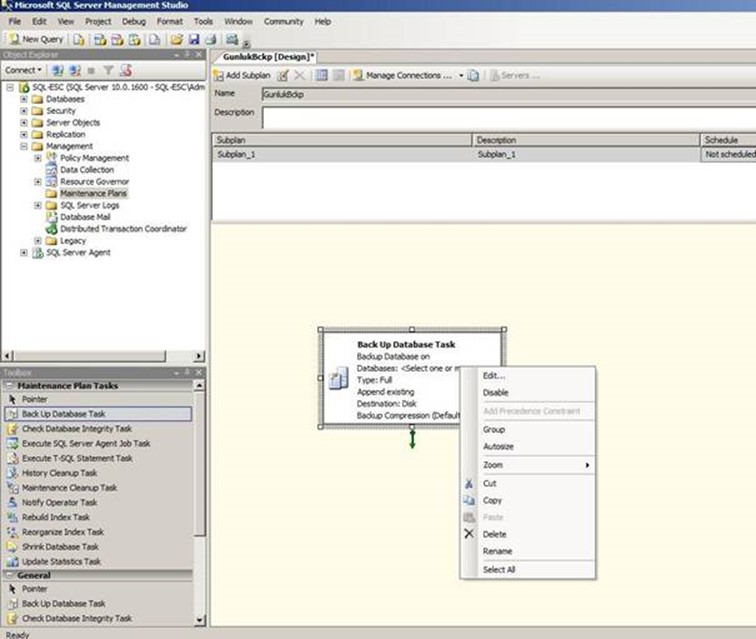Click the Add Subplan button
This screenshot has height=639, width=756.
tap(243, 75)
